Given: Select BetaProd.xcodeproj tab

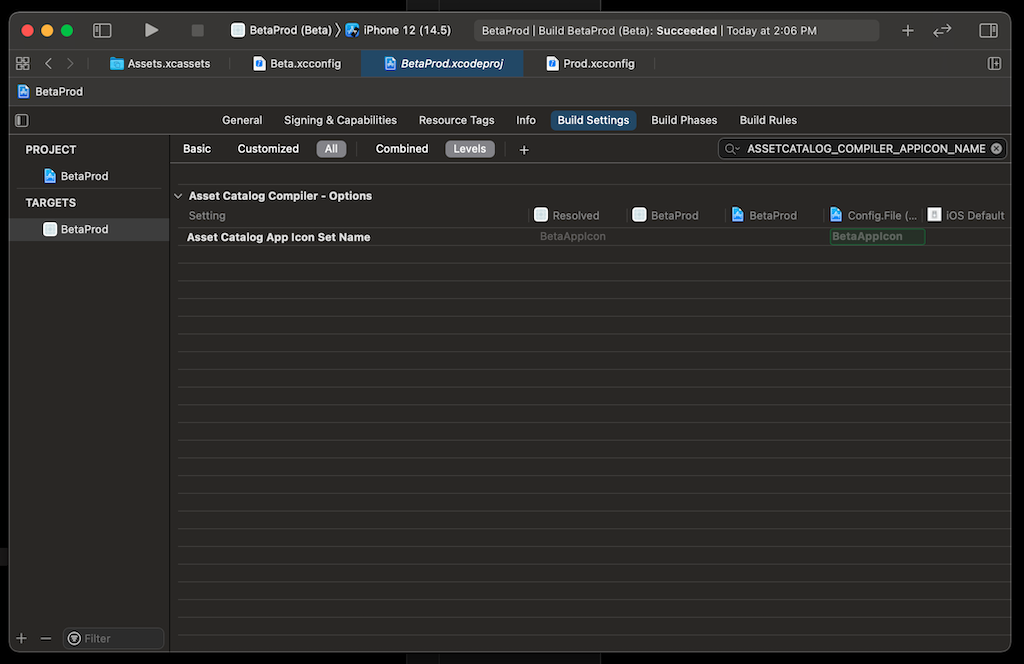Looking at the screenshot, I should click(443, 63).
